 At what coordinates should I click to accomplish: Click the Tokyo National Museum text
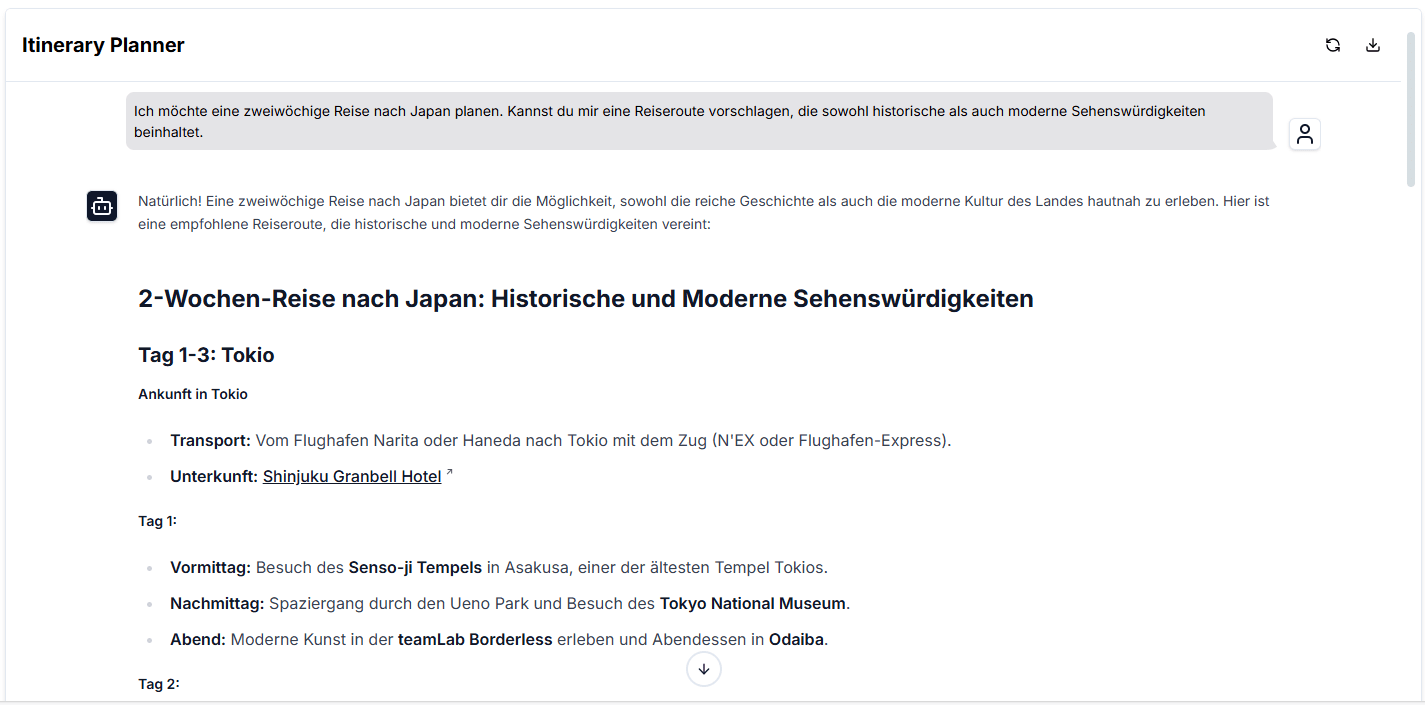[752, 604]
